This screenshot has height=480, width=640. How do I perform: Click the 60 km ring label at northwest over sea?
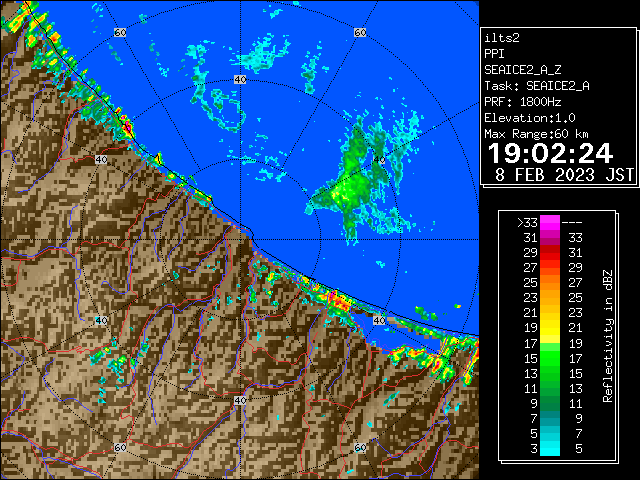click(x=120, y=32)
